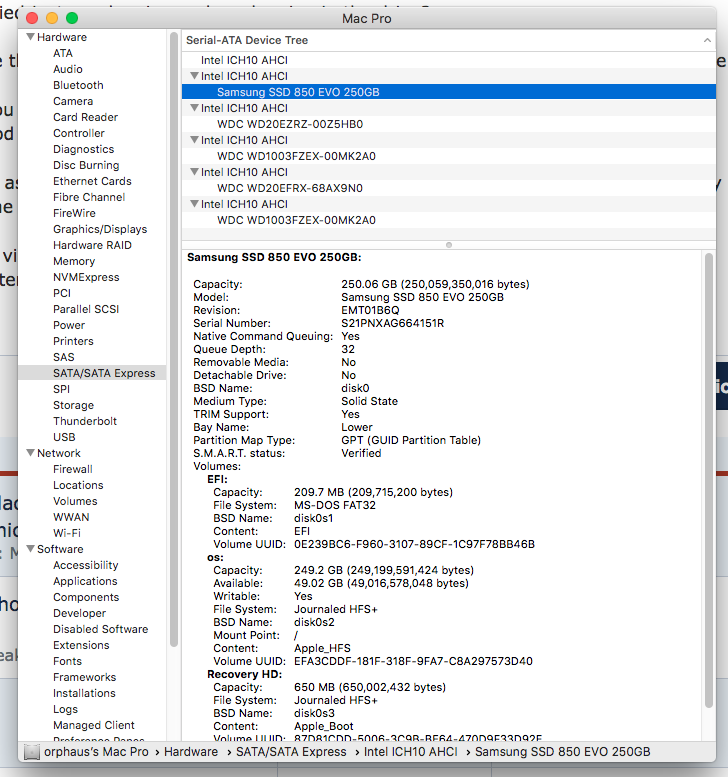Screen dimensions: 728x777
Task: Click Hardware in the path bar
Action: click(x=191, y=752)
